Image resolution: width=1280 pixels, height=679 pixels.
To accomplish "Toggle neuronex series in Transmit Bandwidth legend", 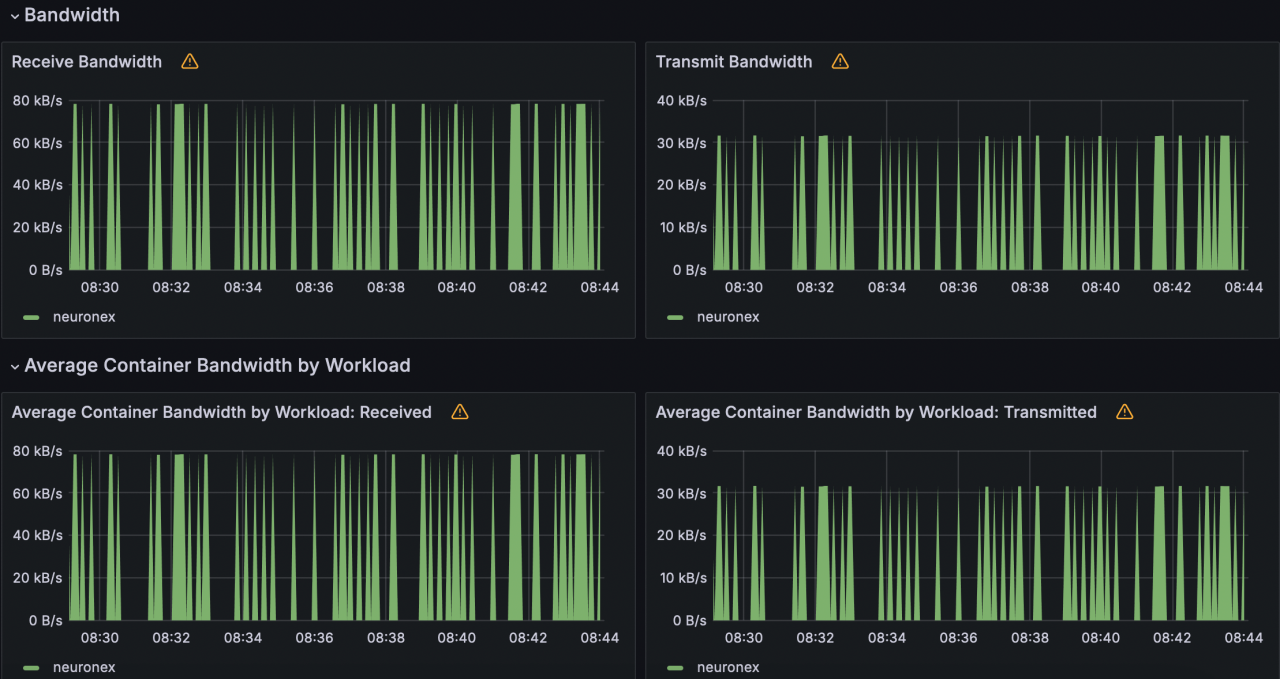I will pyautogui.click(x=728, y=317).
